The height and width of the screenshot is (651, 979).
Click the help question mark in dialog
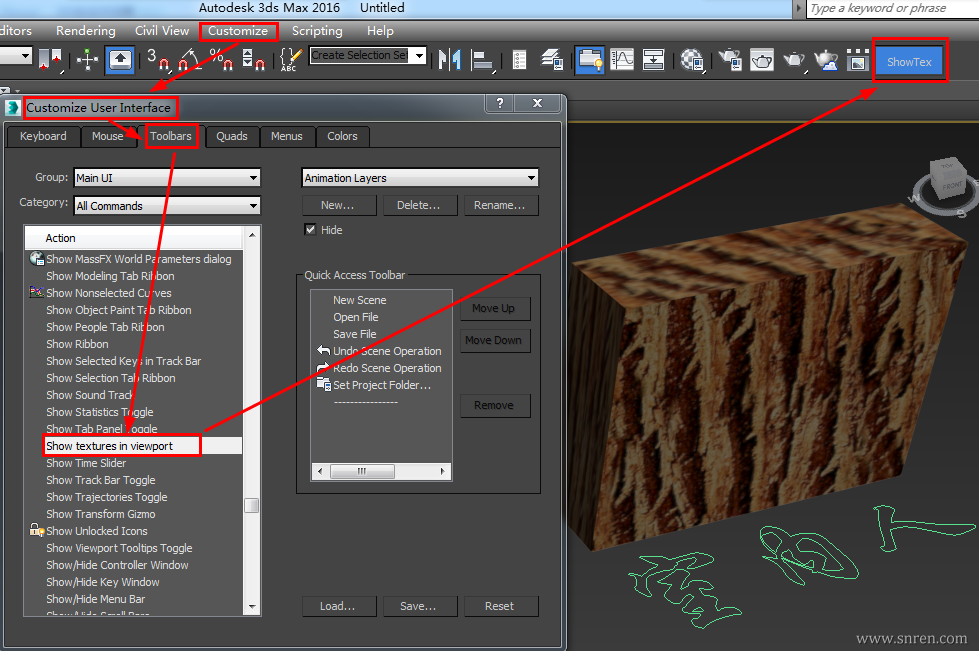pyautogui.click(x=499, y=103)
